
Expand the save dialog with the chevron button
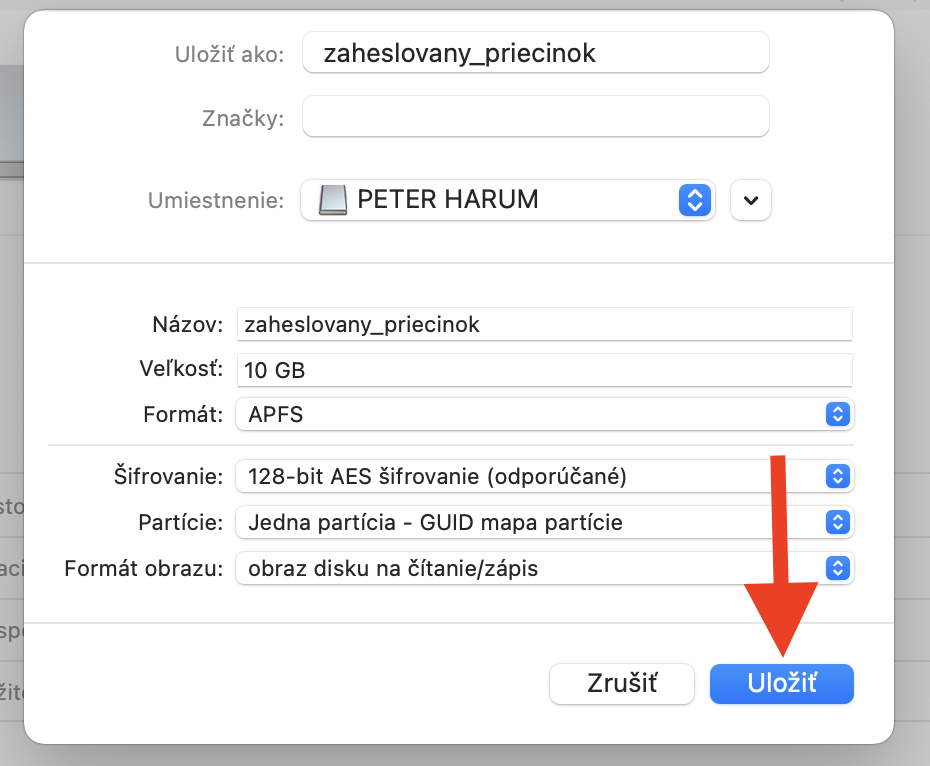[751, 200]
